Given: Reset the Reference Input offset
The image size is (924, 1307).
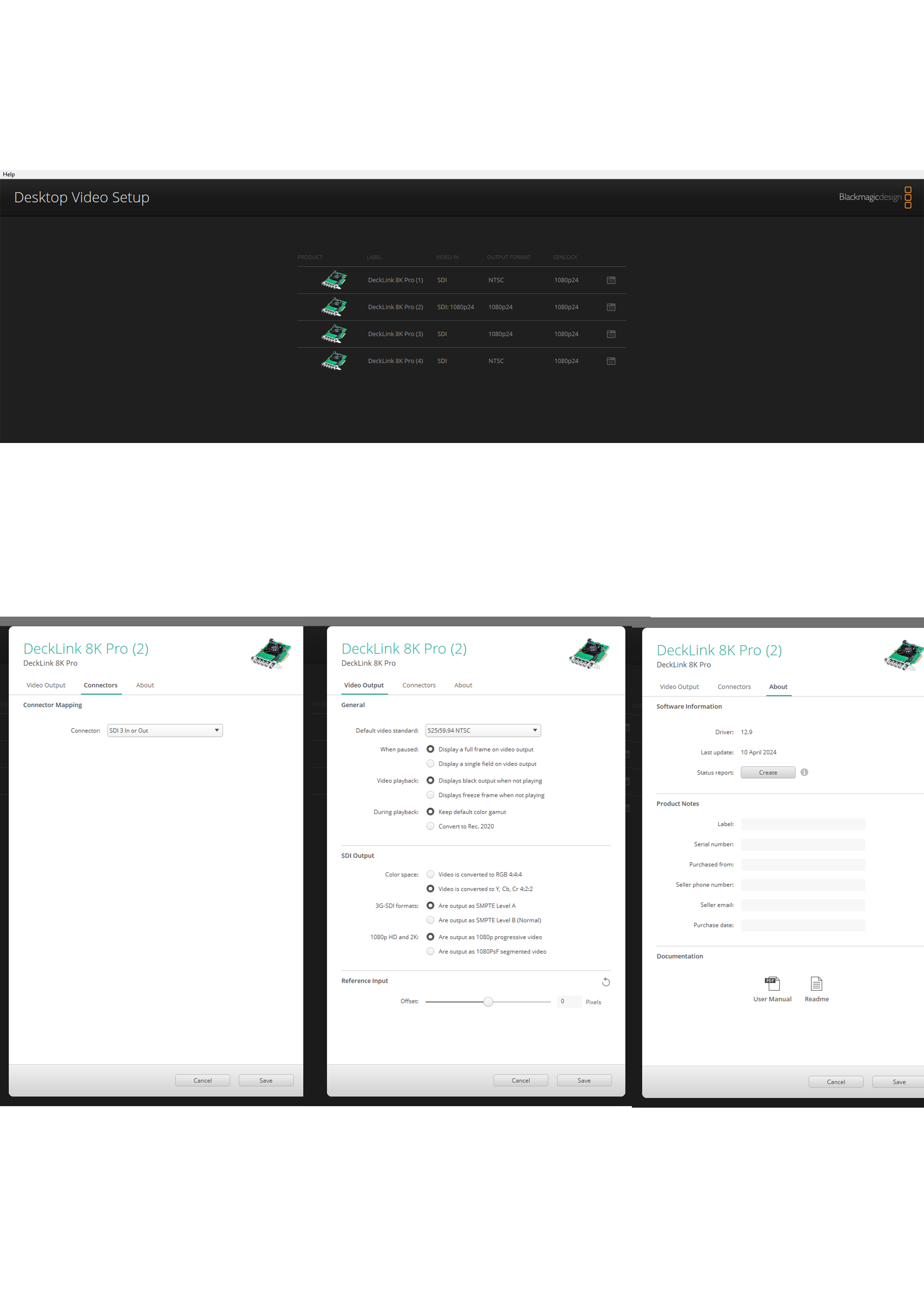Looking at the screenshot, I should 606,982.
